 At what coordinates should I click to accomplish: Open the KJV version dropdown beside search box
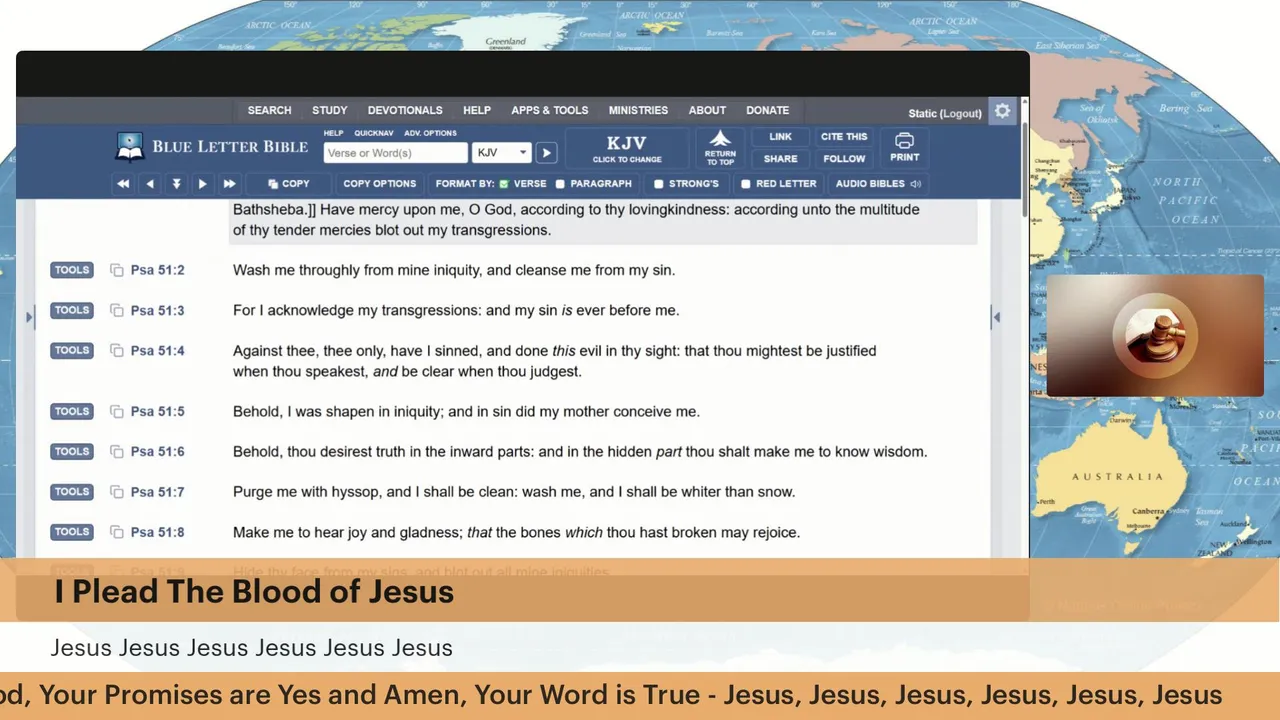501,153
